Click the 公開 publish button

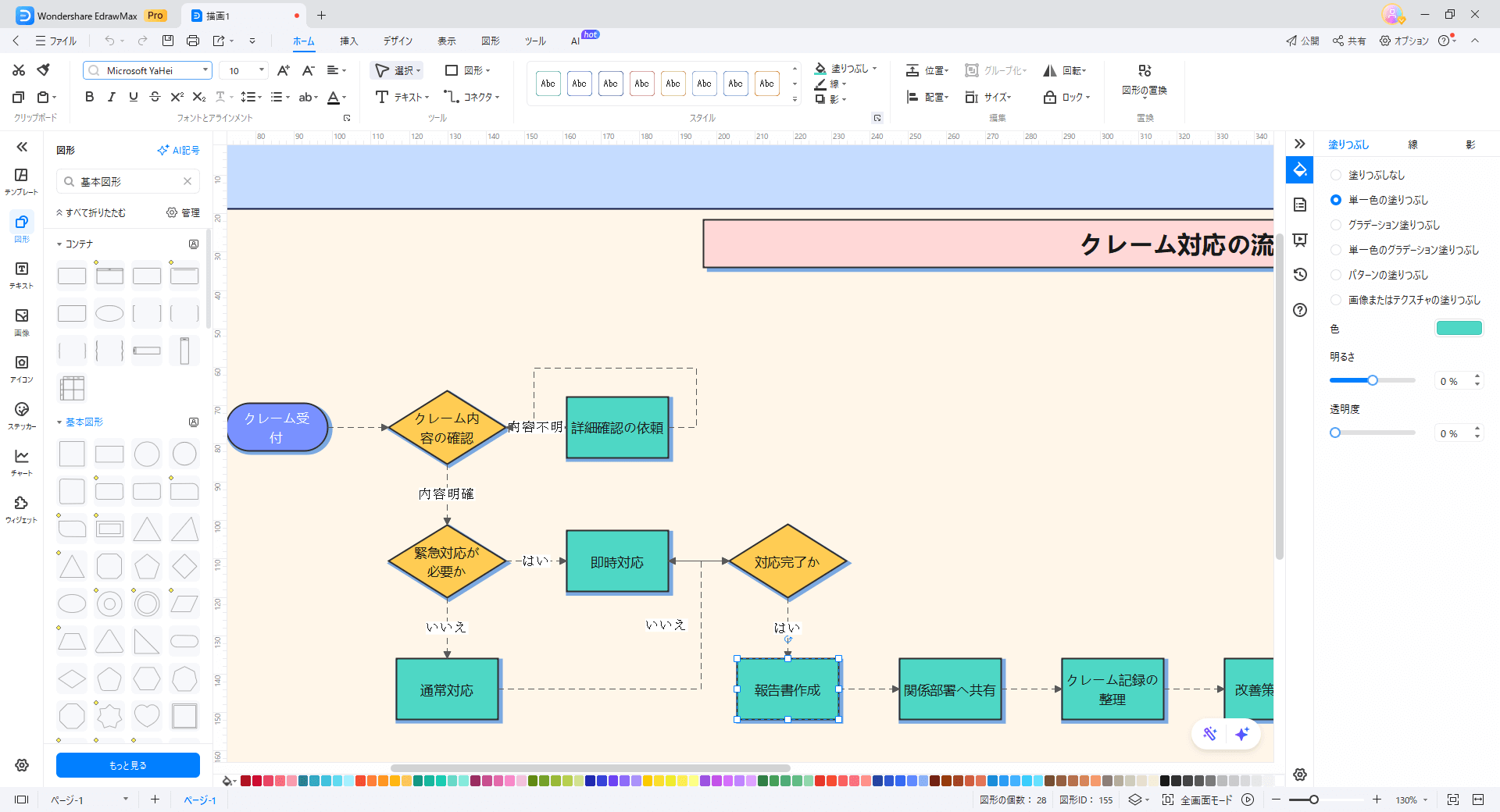1302,41
